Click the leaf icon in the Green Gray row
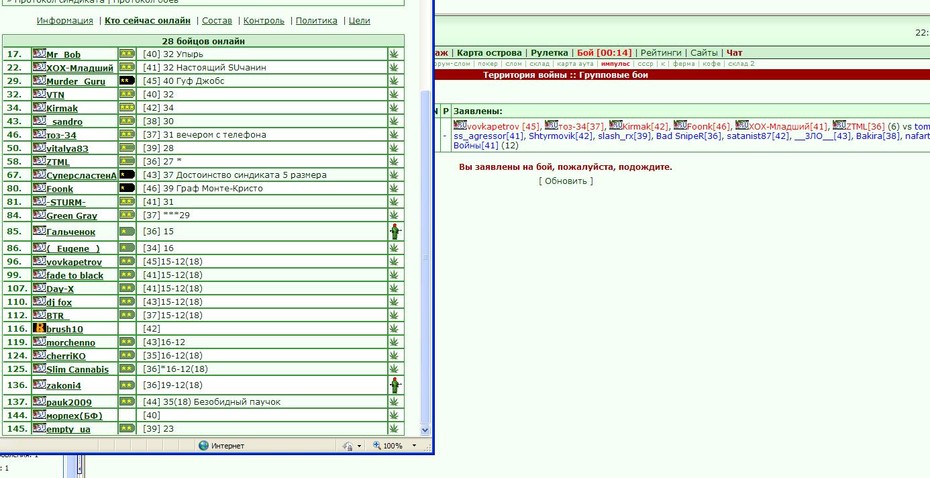 coord(394,215)
